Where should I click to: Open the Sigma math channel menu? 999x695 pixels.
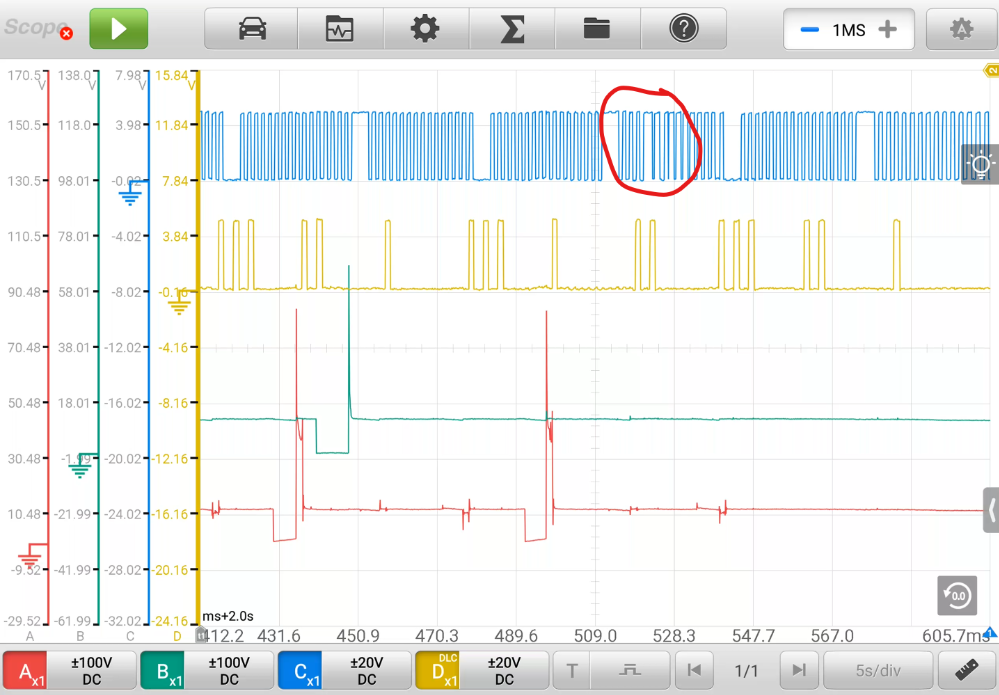pyautogui.click(x=512, y=29)
